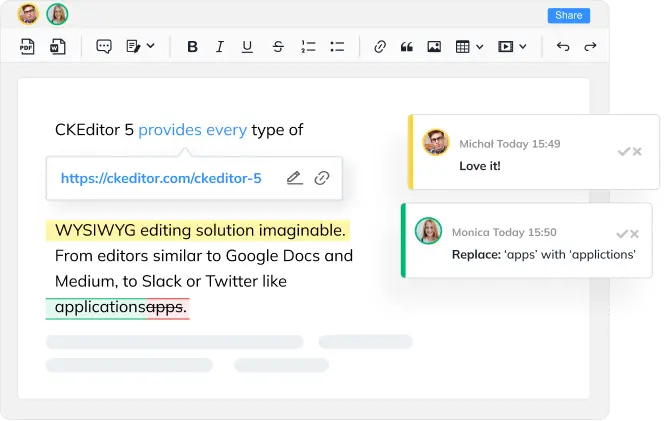Click the 'Michał Today 15:49' header
The image size is (669, 421).
pos(510,144)
